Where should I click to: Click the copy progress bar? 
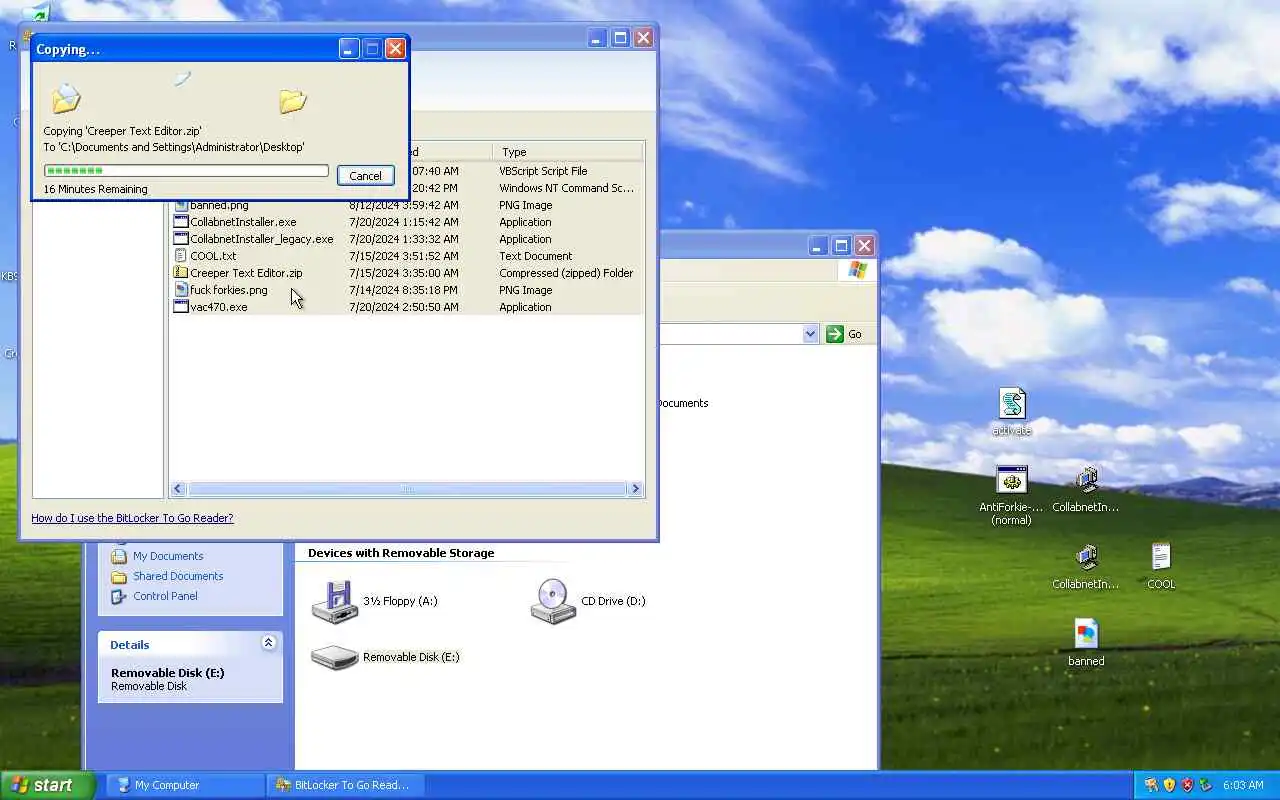(186, 171)
